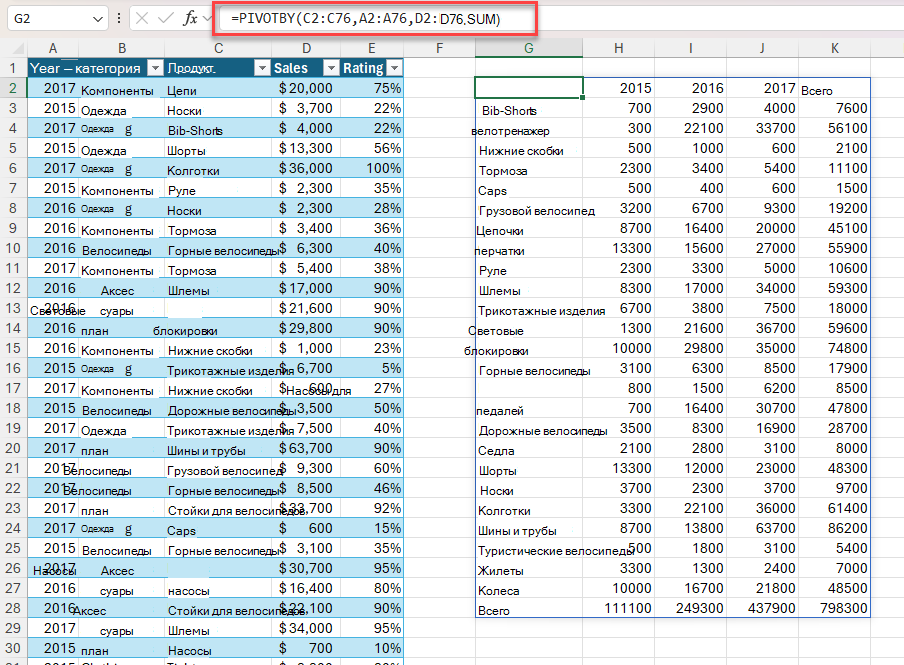Image resolution: width=904 pixels, height=665 pixels.
Task: Open the Rating column filter dropdown
Action: [x=394, y=68]
